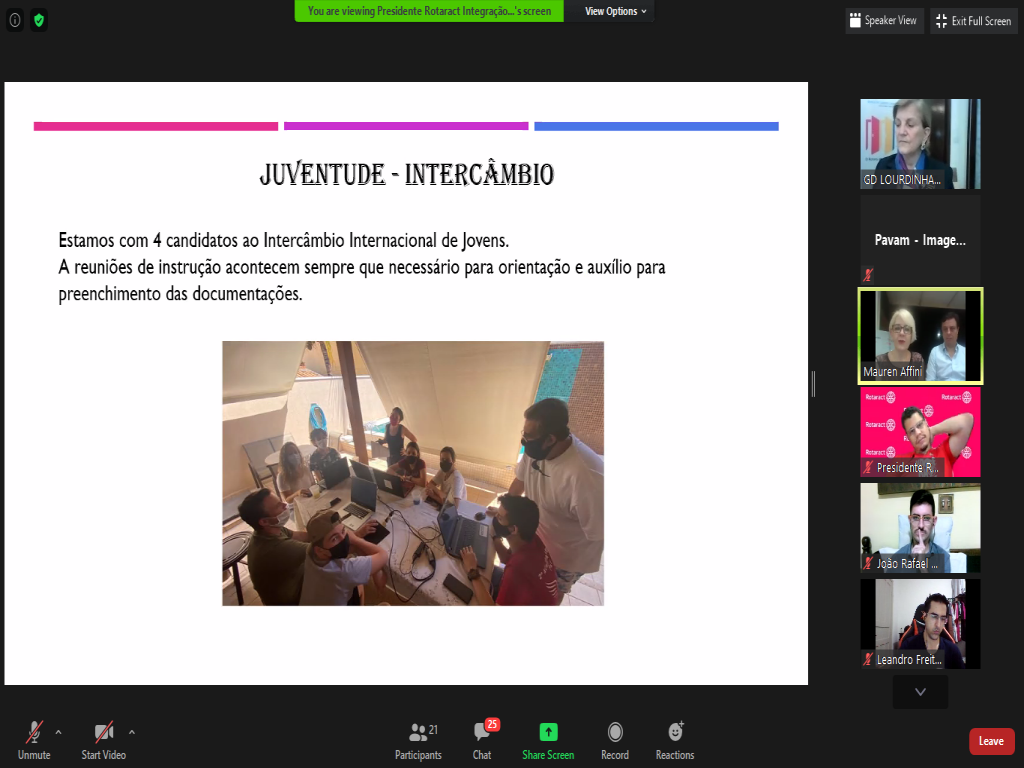Image resolution: width=1024 pixels, height=768 pixels.
Task: Click the green Share Screen icon
Action: (x=547, y=732)
